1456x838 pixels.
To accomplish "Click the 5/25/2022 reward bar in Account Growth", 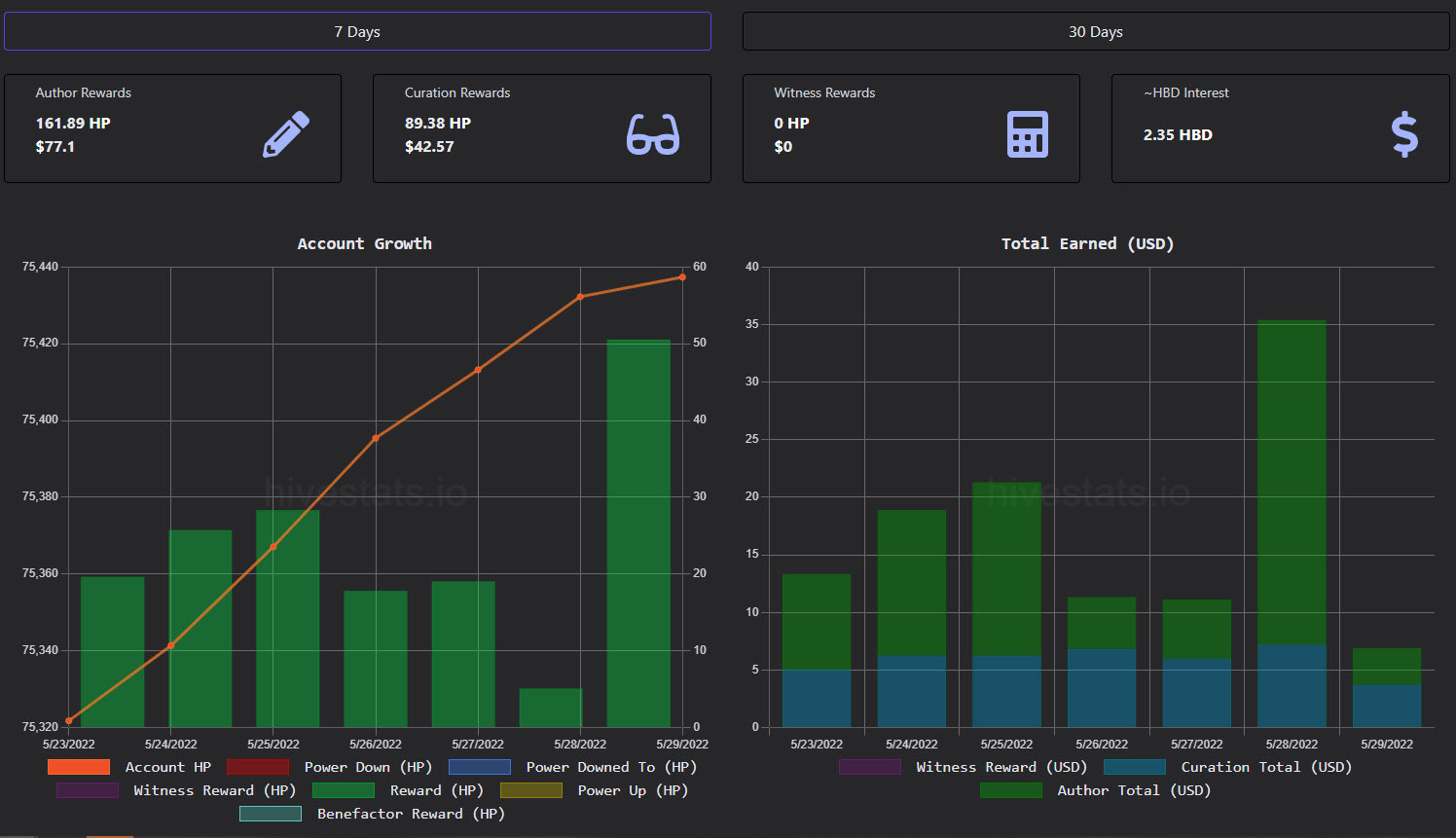I will click(288, 618).
